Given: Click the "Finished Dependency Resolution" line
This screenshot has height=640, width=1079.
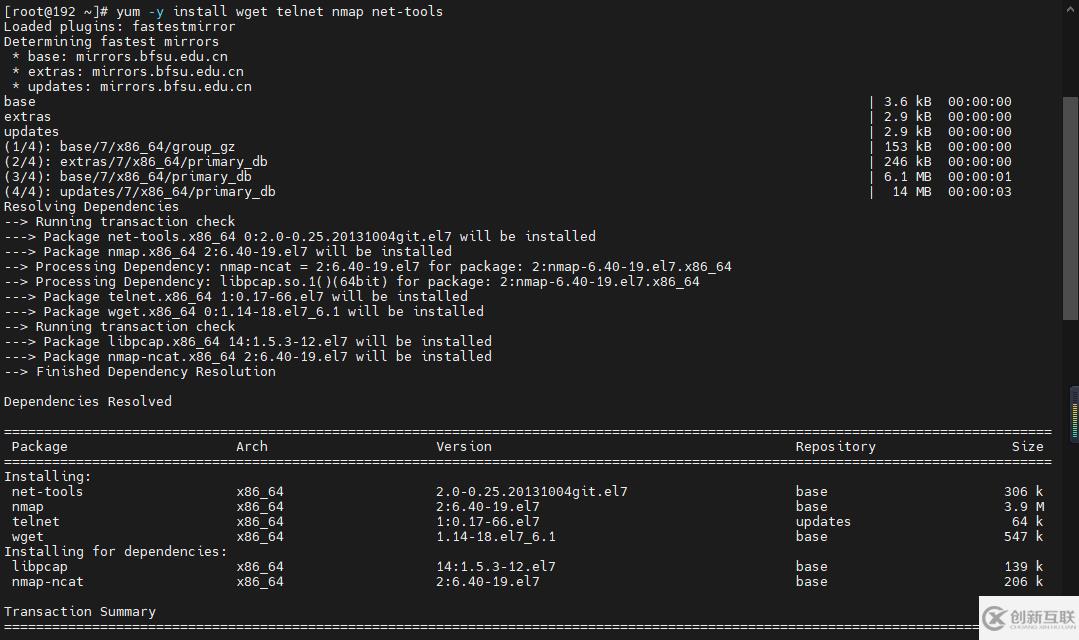Looking at the screenshot, I should pos(140,372).
